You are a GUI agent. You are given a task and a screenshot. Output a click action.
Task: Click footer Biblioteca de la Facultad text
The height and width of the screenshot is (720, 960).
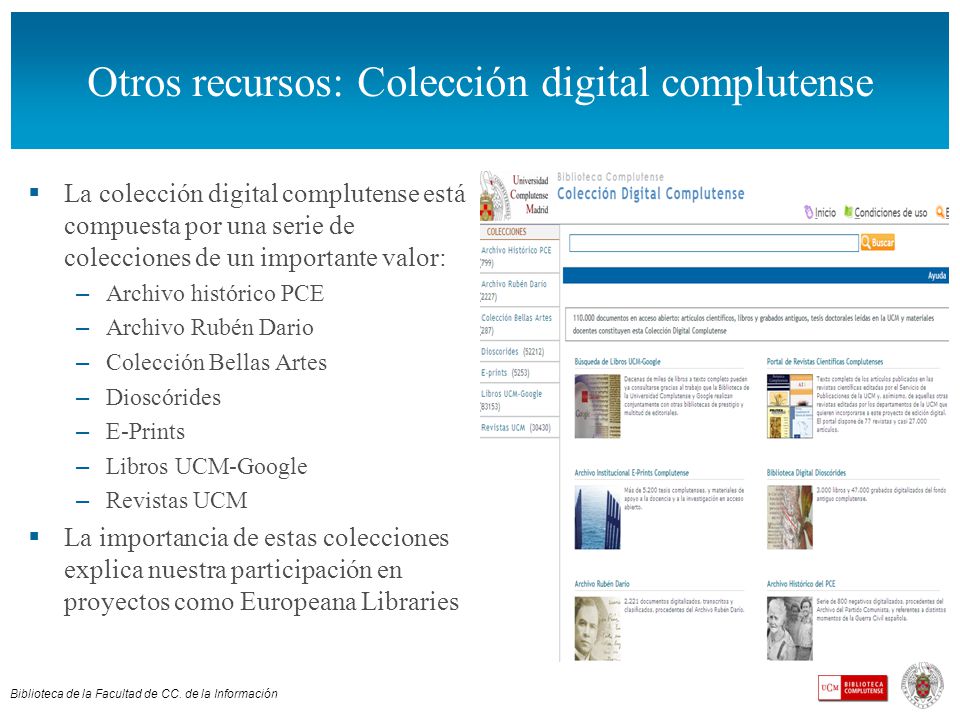(144, 694)
